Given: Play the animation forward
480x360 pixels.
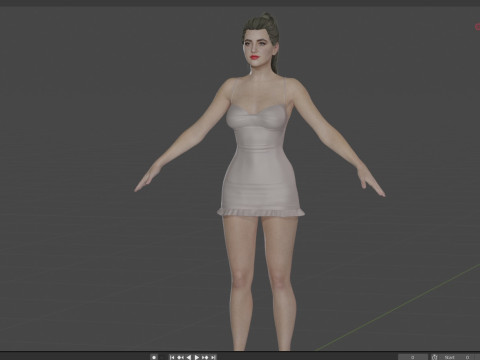Looking at the screenshot, I should click(197, 357).
